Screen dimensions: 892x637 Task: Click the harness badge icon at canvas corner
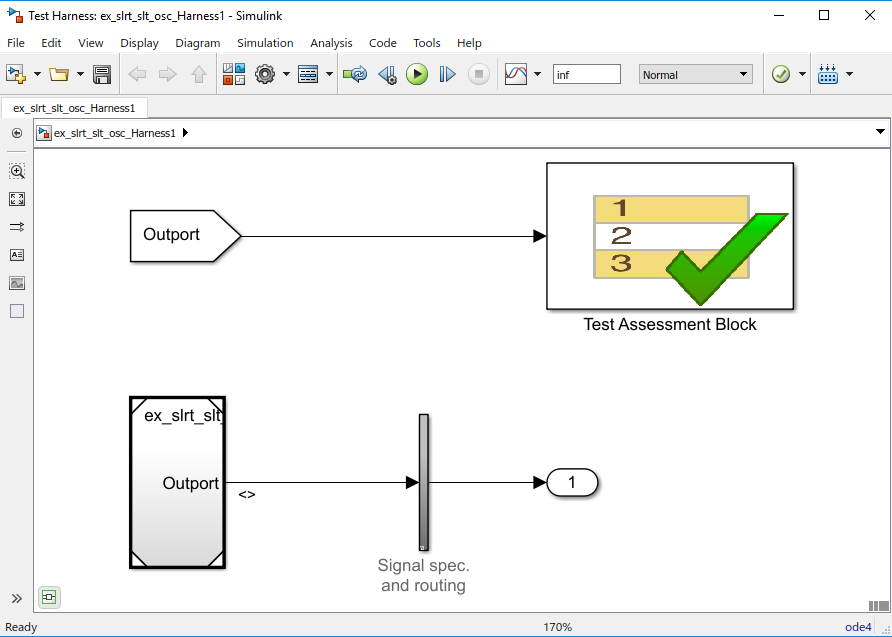coord(49,597)
